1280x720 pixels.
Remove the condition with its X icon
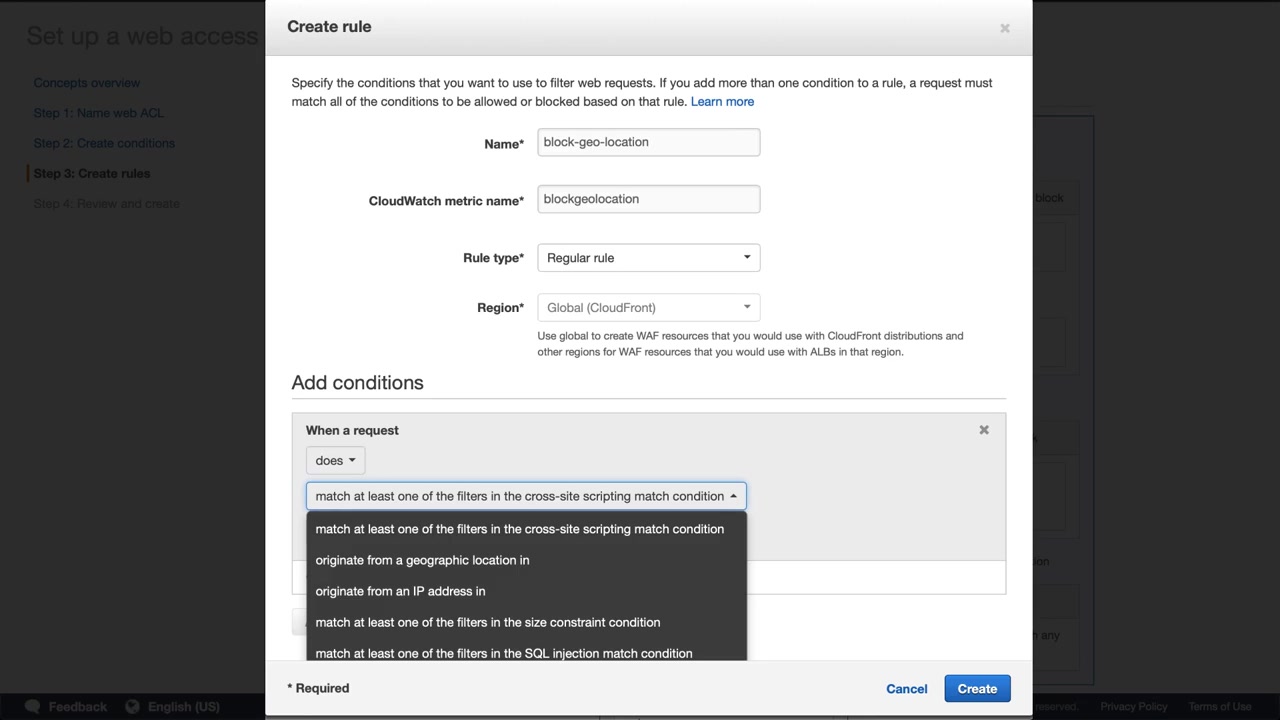984,430
